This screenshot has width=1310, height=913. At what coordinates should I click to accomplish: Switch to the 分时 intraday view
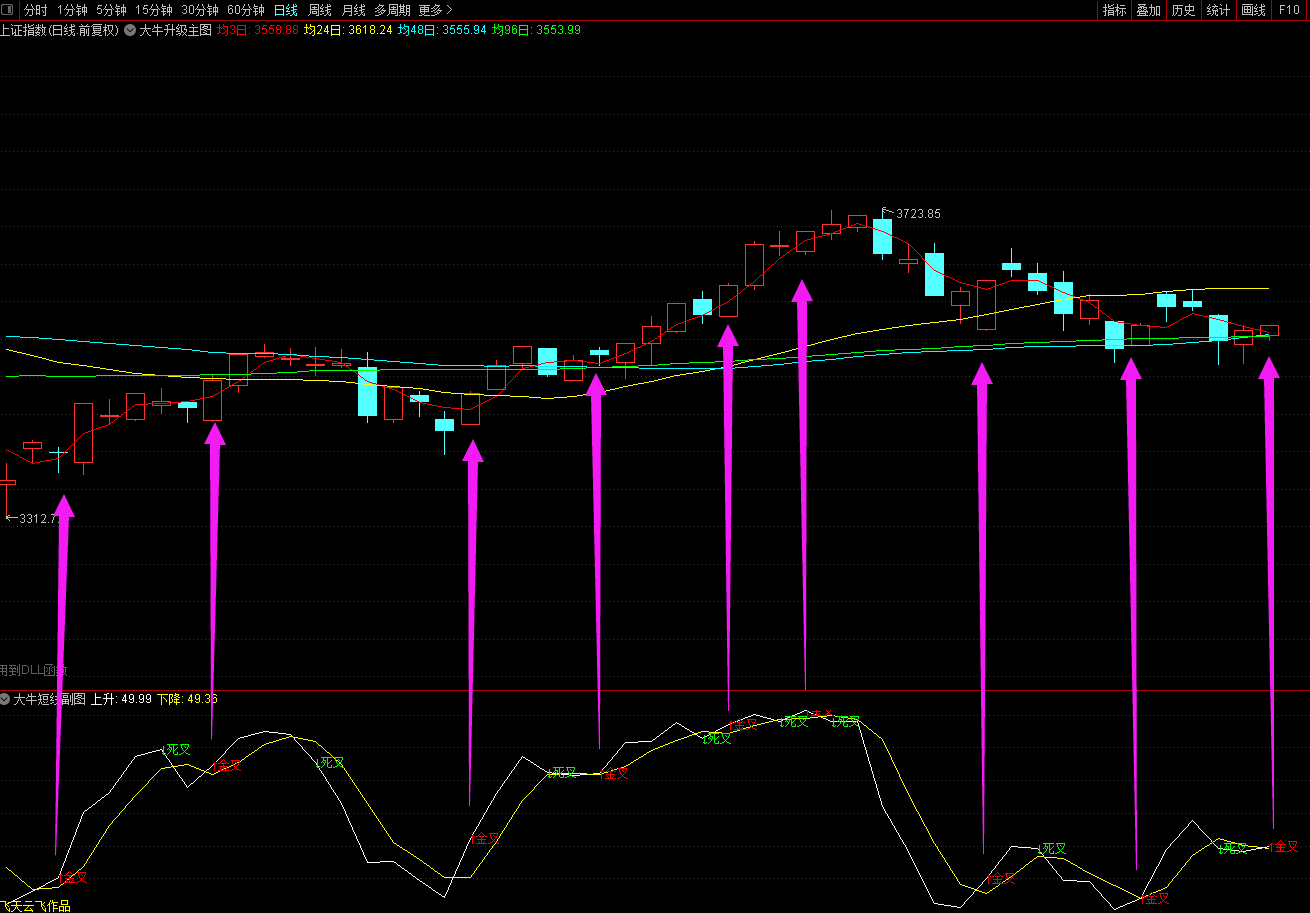tap(35, 10)
